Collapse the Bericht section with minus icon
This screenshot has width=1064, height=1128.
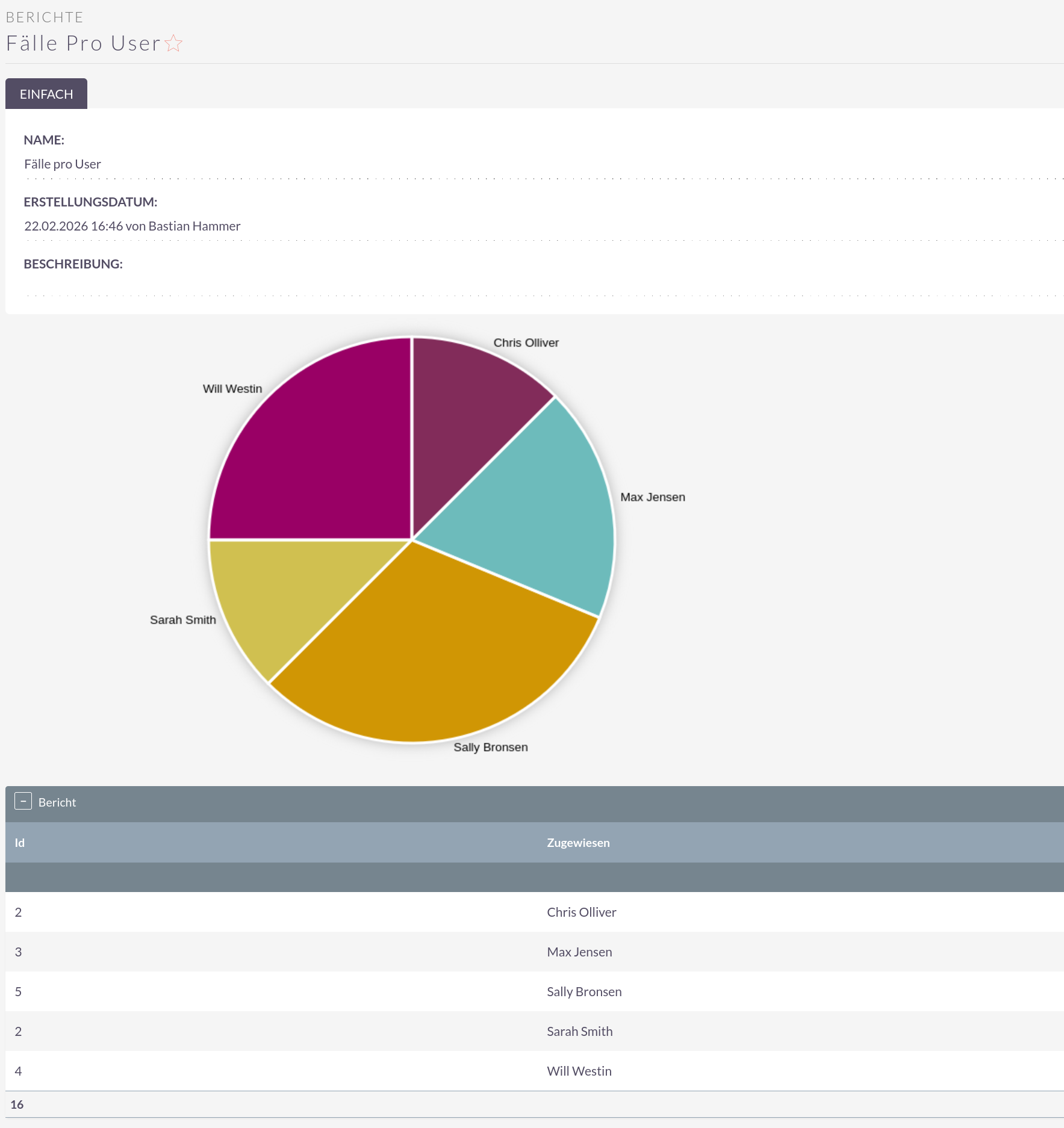pos(23,801)
